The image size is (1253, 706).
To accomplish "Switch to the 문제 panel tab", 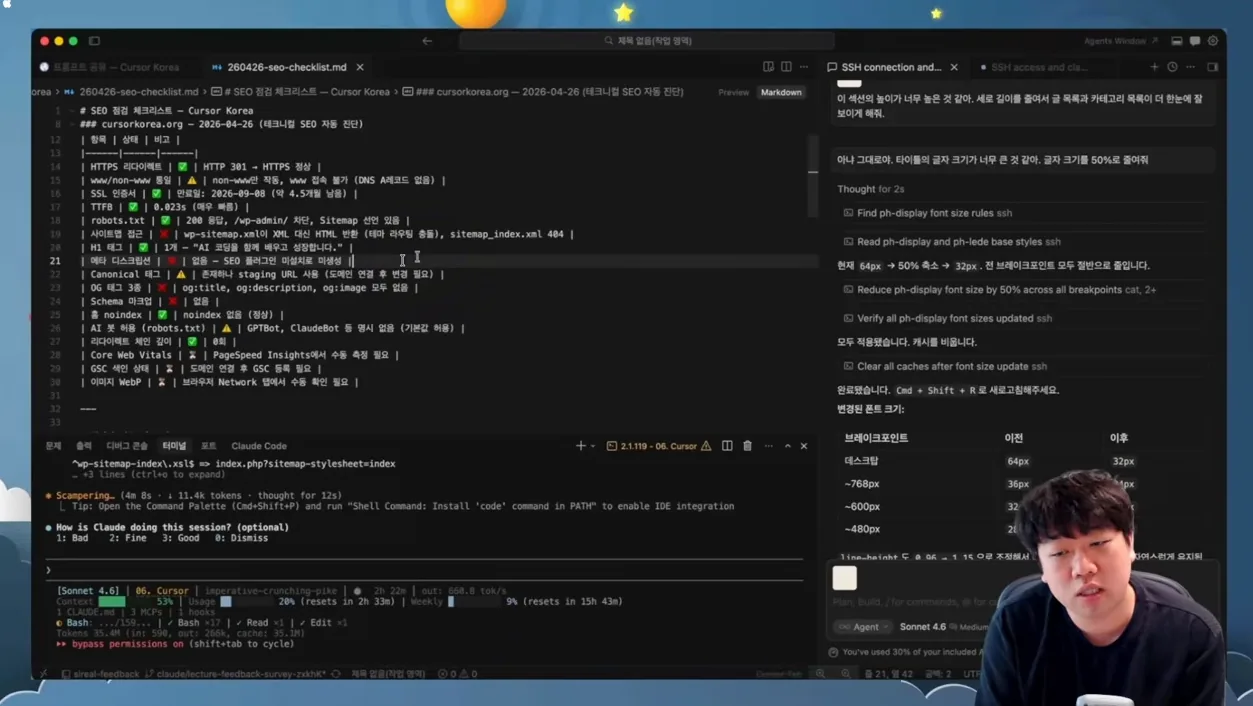I will [53, 446].
